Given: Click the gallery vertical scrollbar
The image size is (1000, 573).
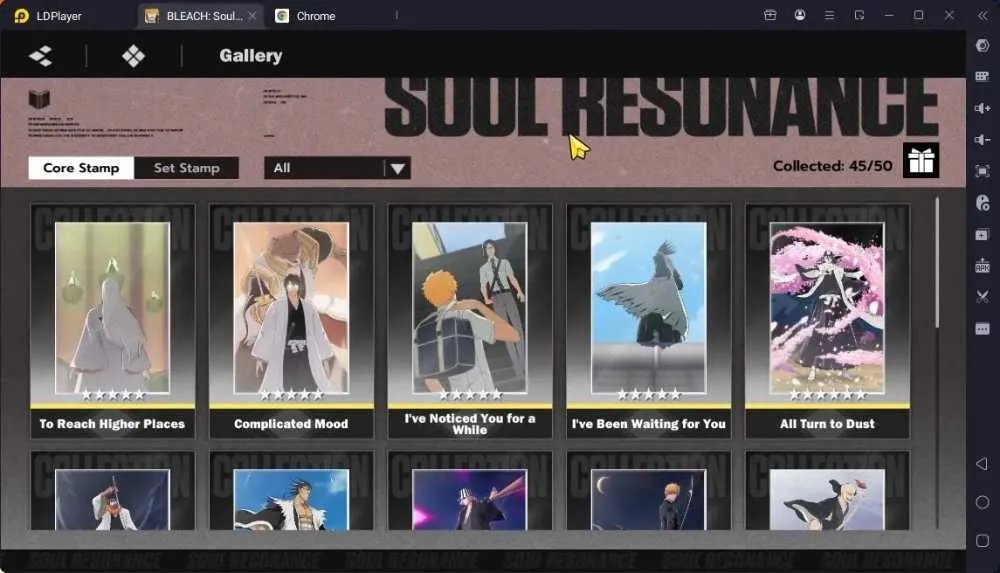Looking at the screenshot, I should click(936, 262).
